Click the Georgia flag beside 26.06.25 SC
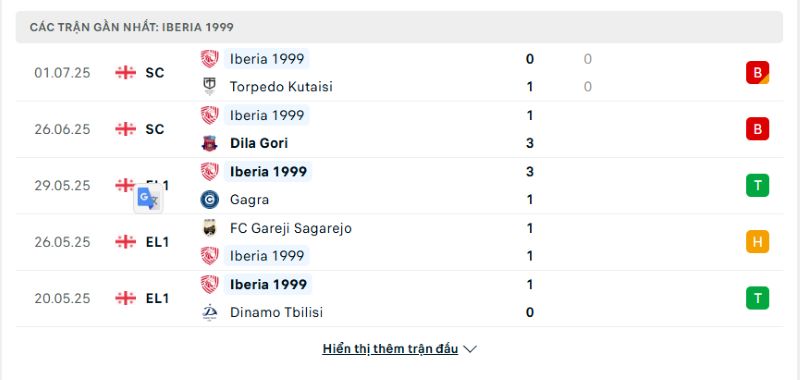This screenshot has height=380, width=800. click(126, 130)
